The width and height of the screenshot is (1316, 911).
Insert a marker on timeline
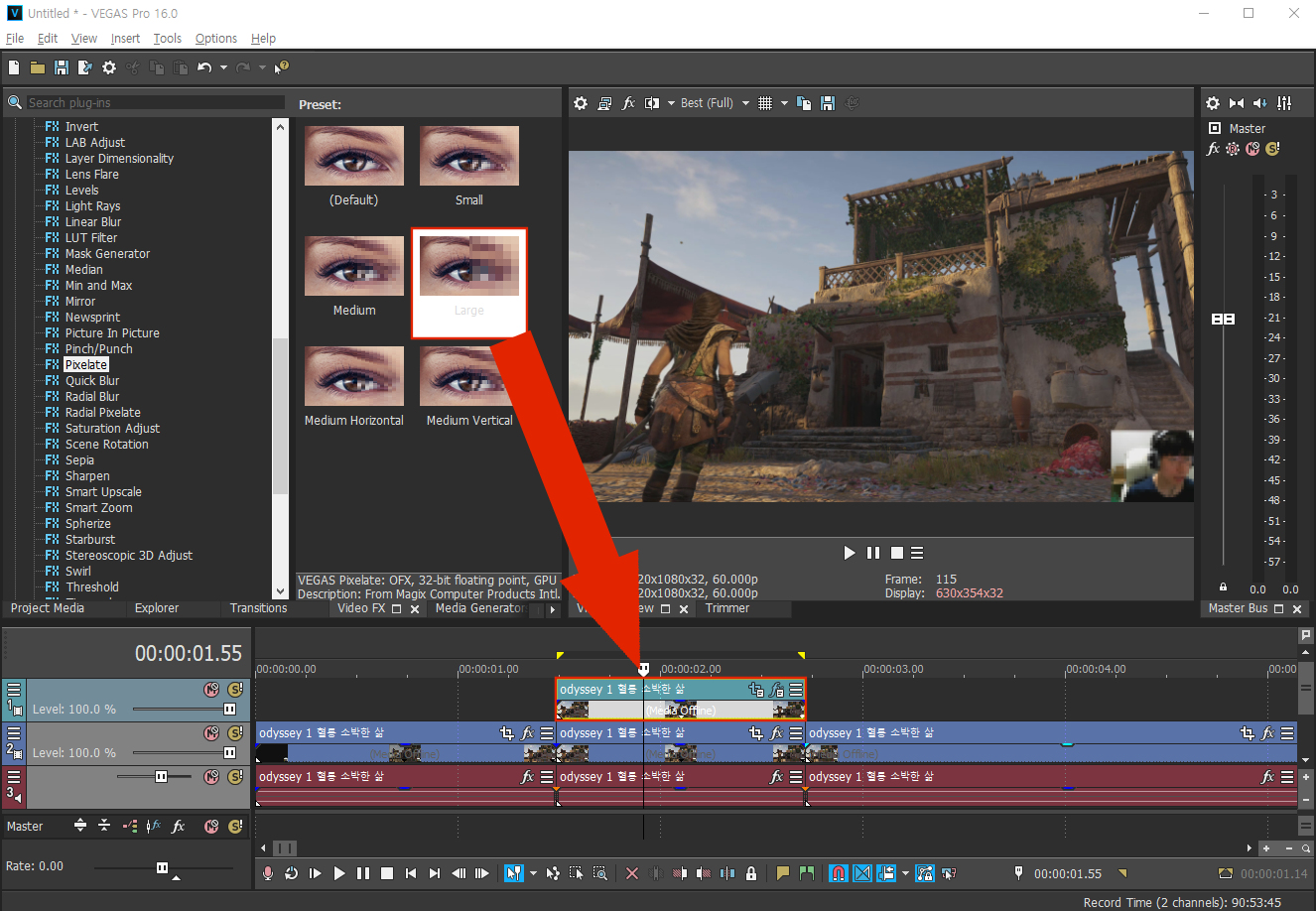pyautogui.click(x=783, y=873)
